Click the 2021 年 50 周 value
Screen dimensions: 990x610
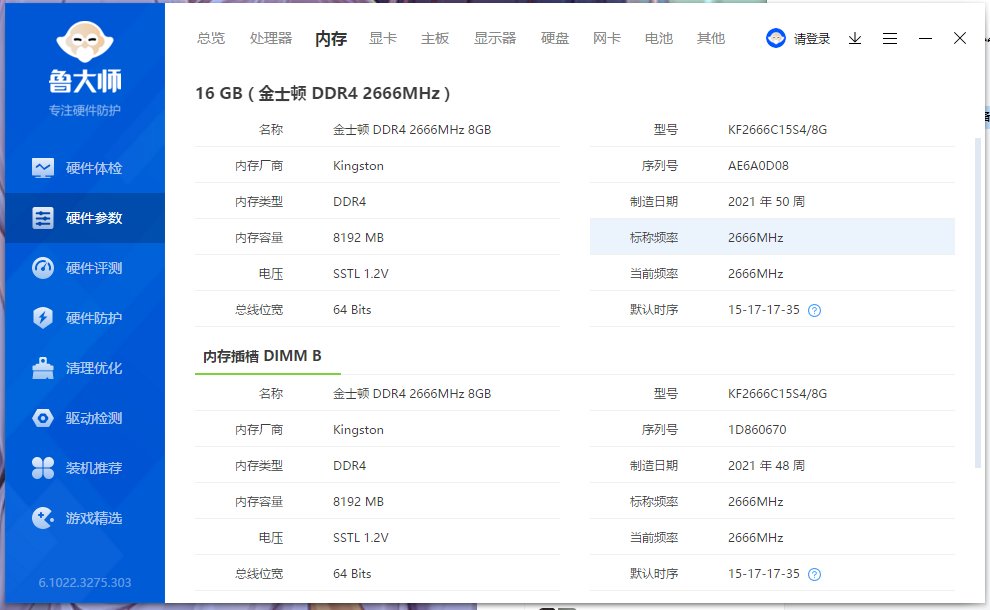click(x=766, y=202)
